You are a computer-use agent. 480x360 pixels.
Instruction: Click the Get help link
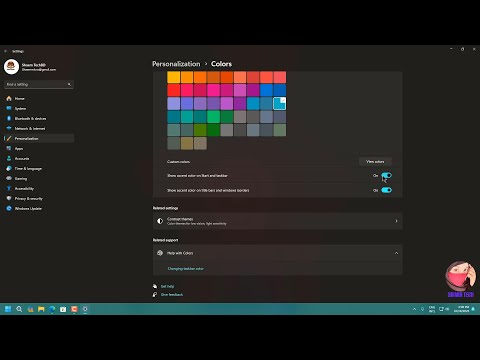click(x=167, y=286)
